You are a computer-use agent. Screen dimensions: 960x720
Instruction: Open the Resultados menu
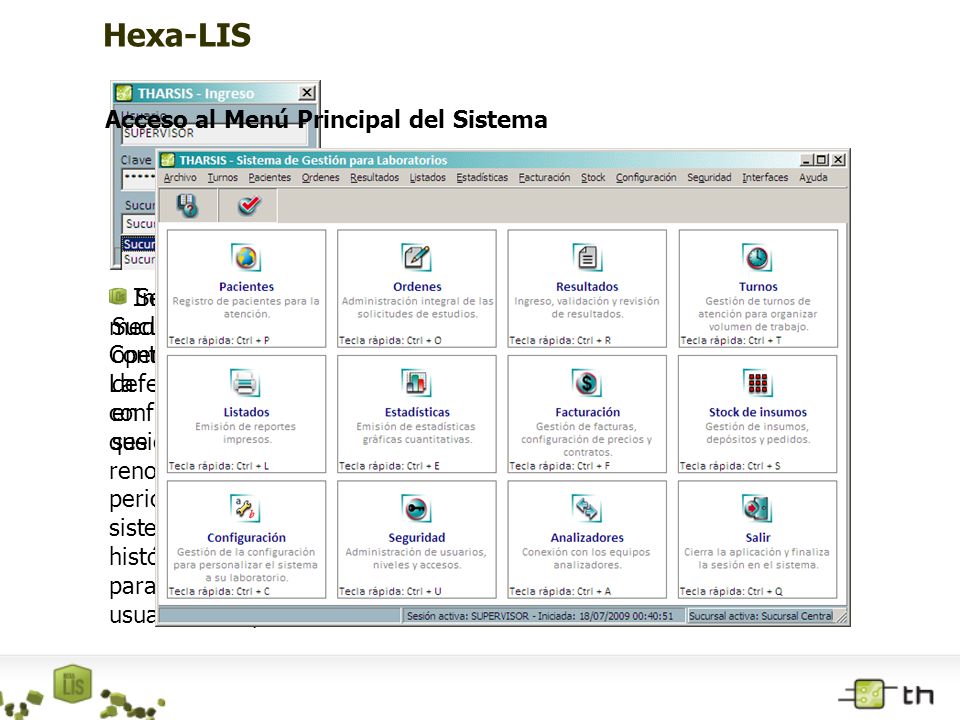coord(374,178)
